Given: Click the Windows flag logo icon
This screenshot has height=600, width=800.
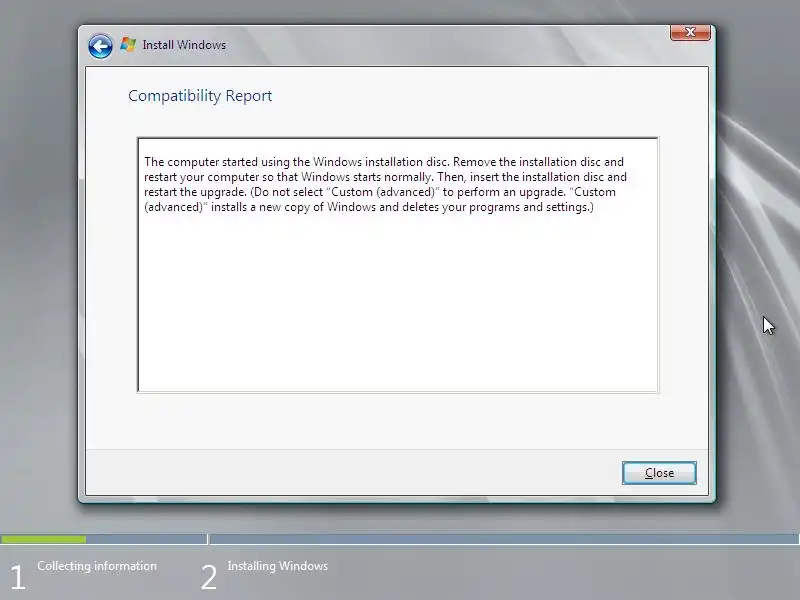Looking at the screenshot, I should (x=128, y=45).
